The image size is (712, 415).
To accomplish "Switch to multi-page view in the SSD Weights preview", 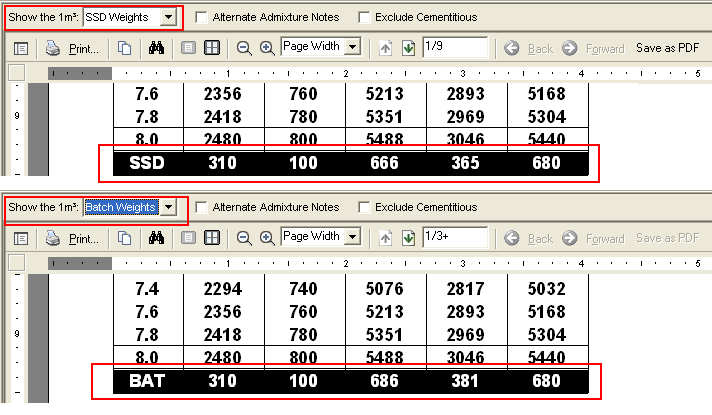I will 212,48.
